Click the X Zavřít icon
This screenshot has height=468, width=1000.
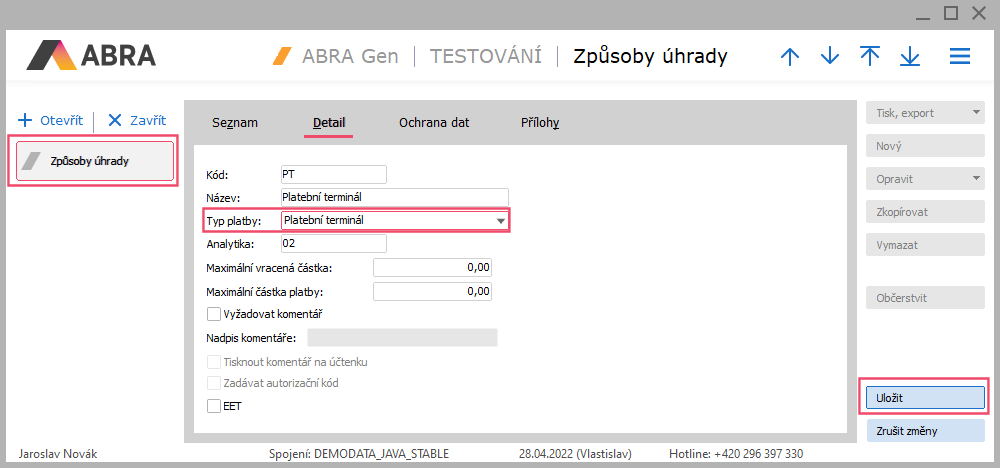115,120
